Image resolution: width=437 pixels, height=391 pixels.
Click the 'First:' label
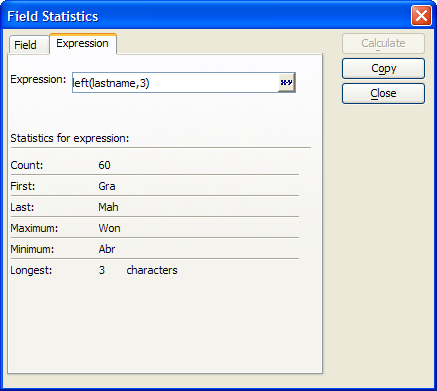pos(23,186)
